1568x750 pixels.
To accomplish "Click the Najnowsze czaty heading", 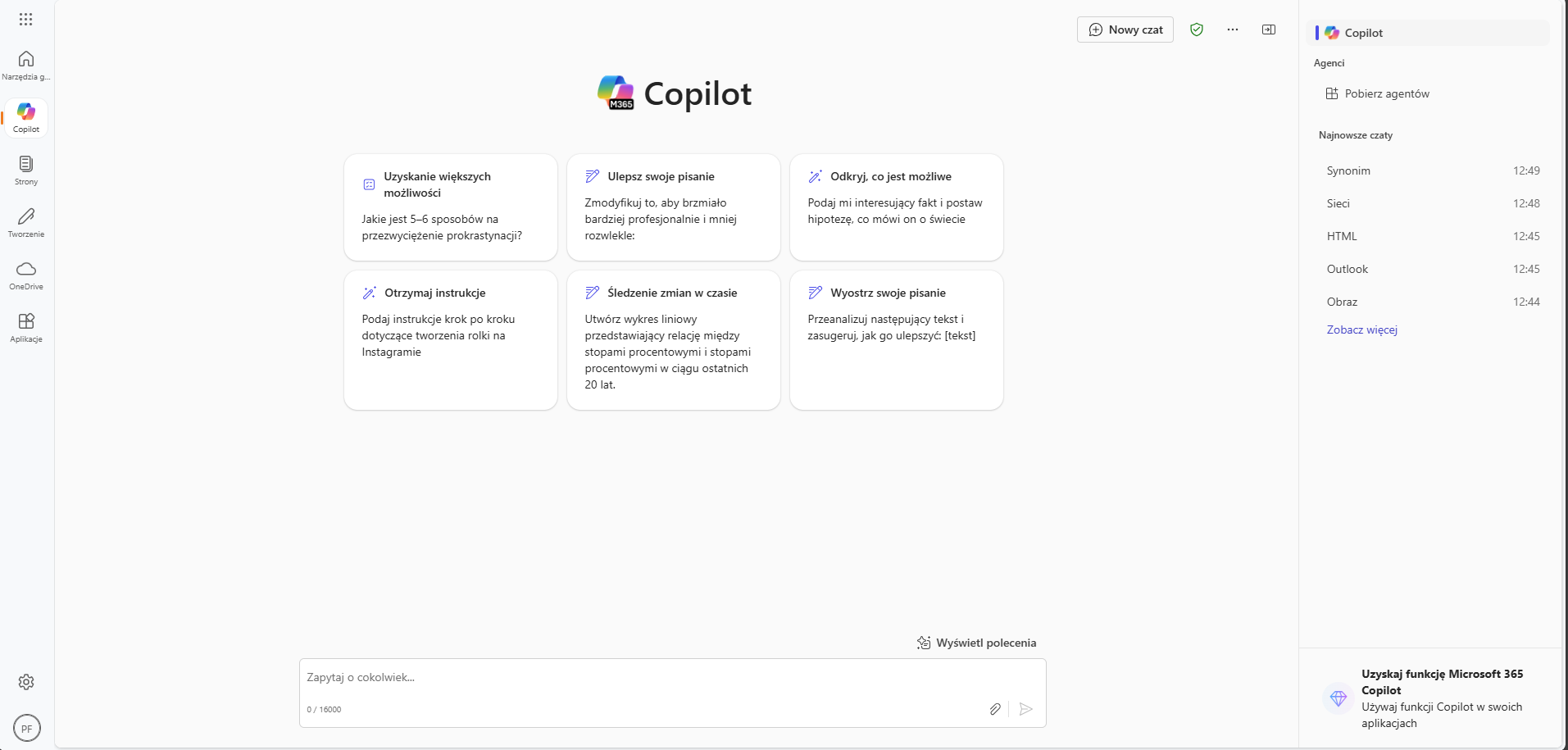I will tap(1356, 135).
